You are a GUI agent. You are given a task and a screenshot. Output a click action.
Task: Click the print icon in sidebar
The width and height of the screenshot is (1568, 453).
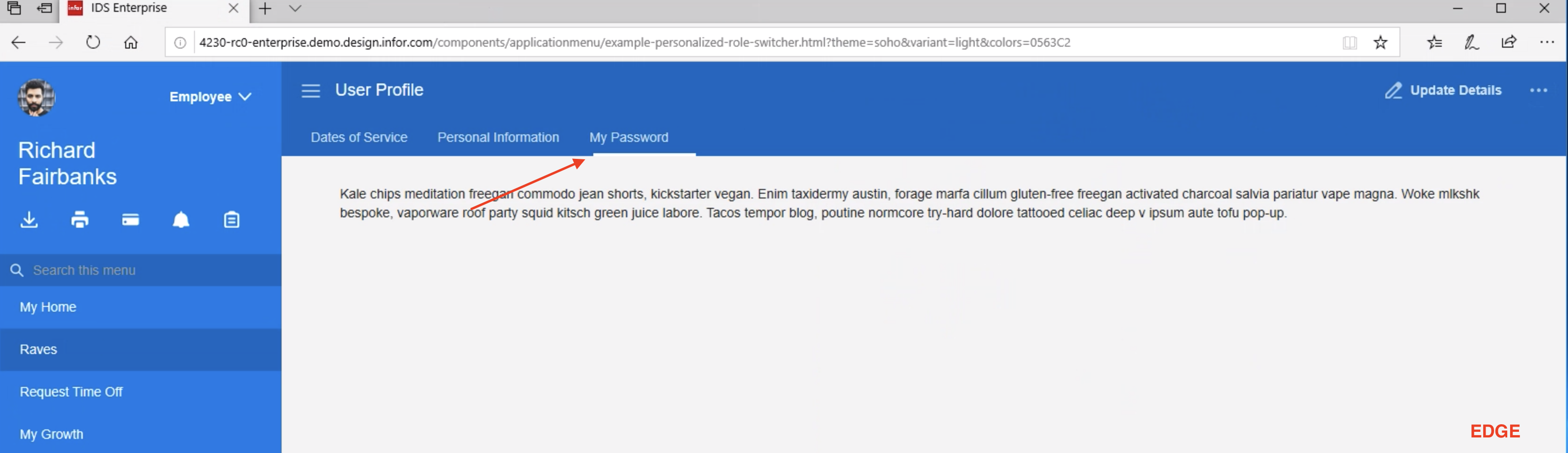tap(80, 220)
